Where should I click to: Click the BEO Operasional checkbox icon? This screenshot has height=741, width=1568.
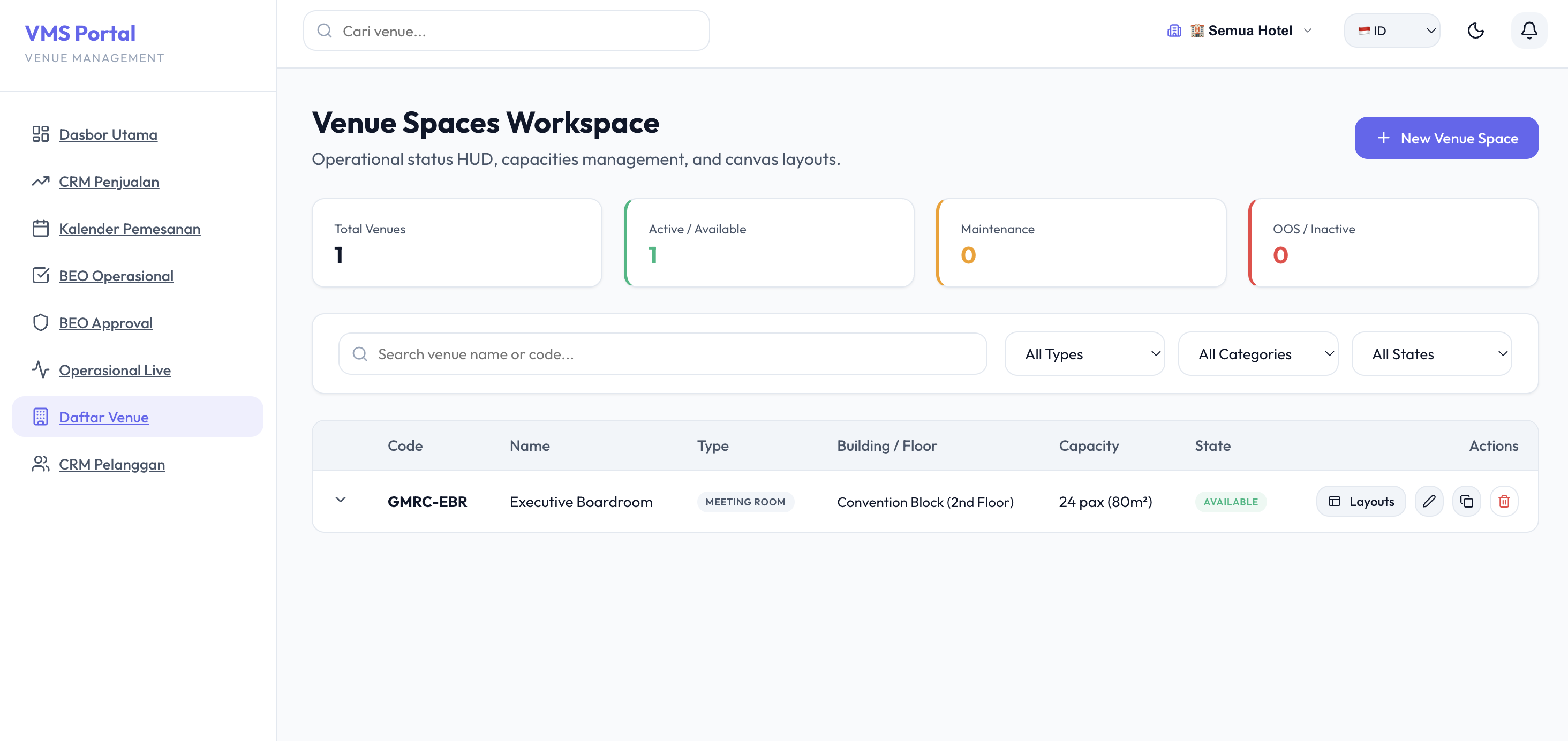(41, 276)
